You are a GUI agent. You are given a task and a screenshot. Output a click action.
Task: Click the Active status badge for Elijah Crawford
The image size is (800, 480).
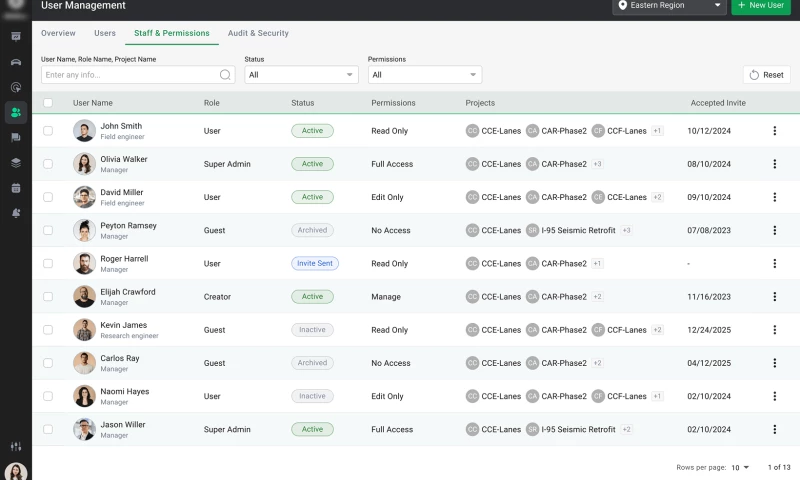pyautogui.click(x=312, y=296)
